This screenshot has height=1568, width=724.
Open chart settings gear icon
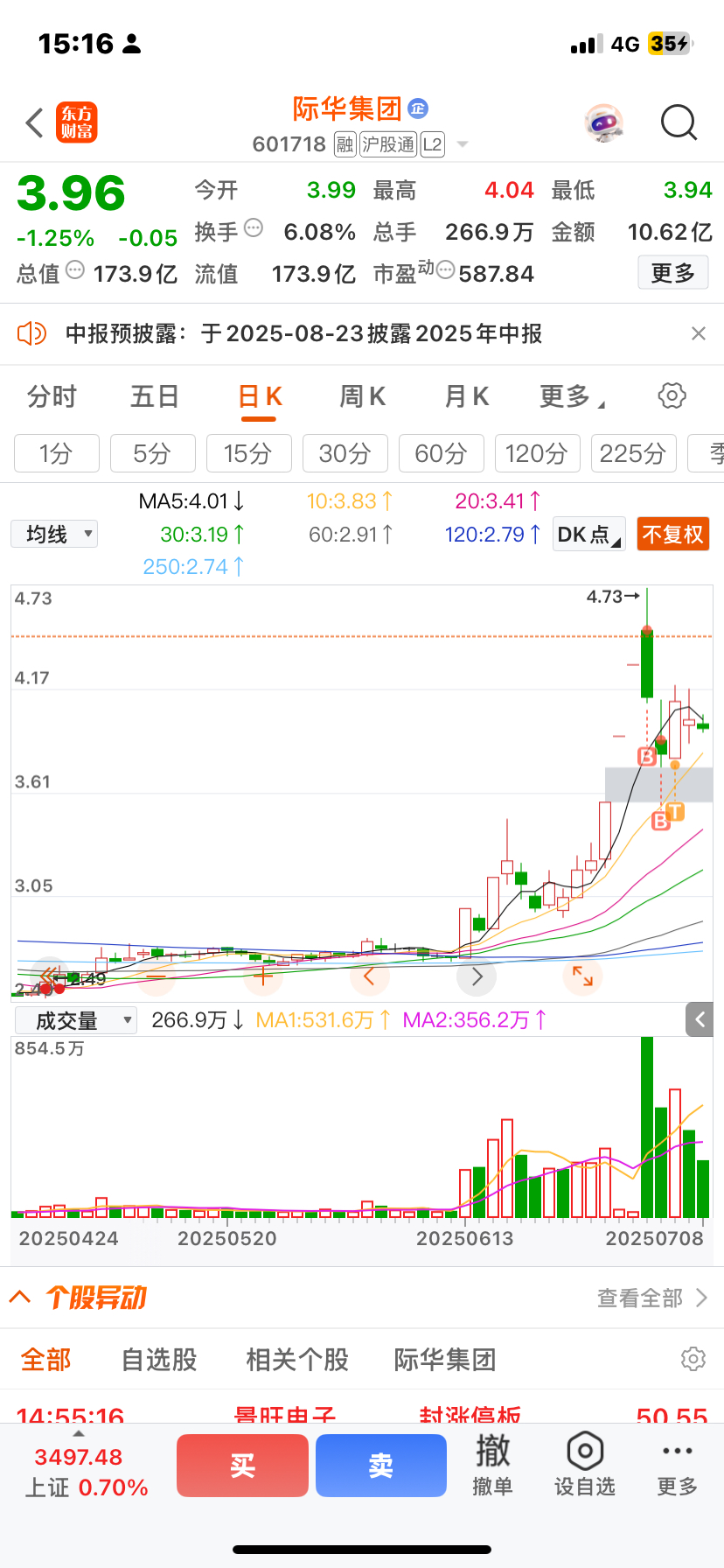click(672, 395)
